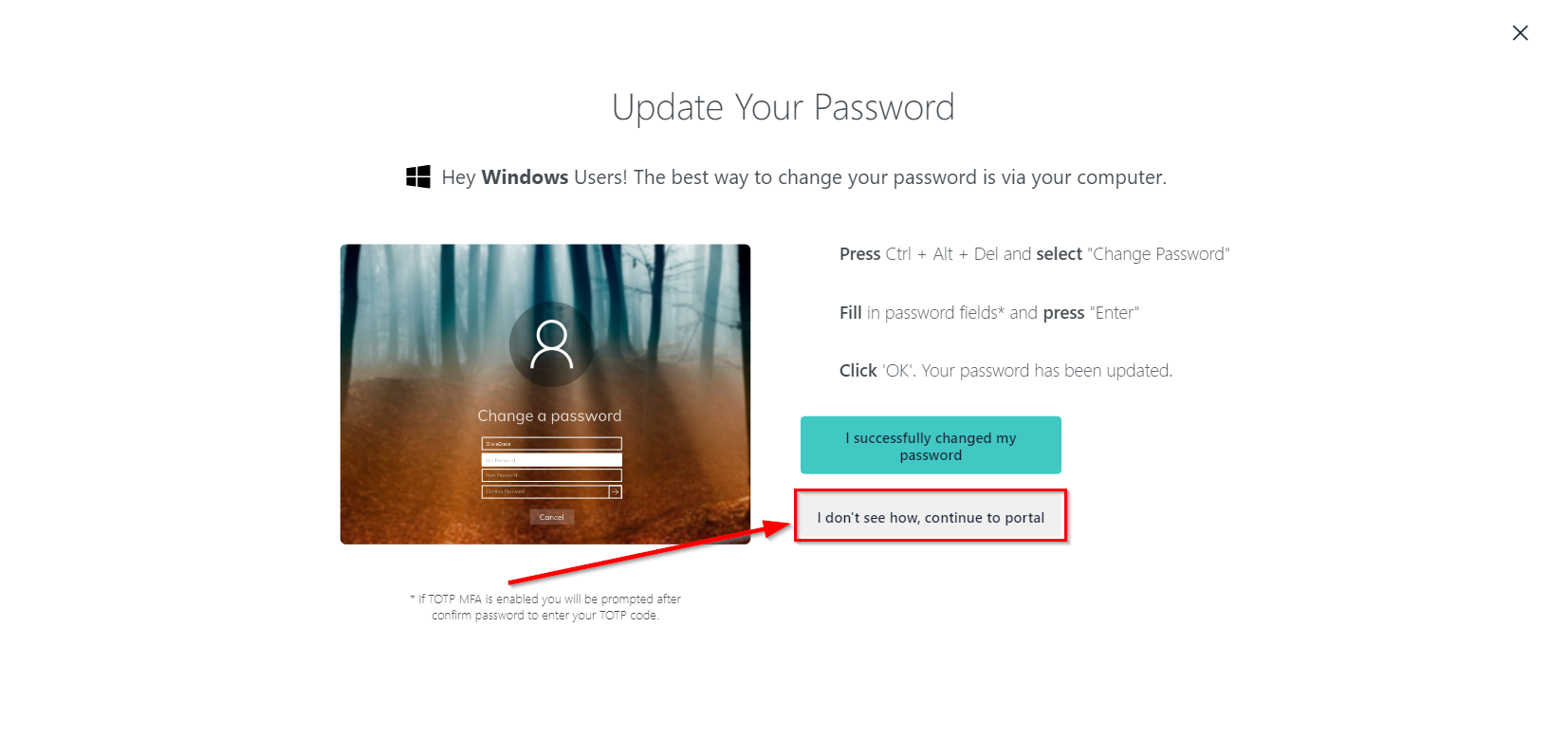Image resolution: width=1568 pixels, height=738 pixels.
Task: Click the arrow submit icon beside Confirm Password
Action: pos(615,491)
